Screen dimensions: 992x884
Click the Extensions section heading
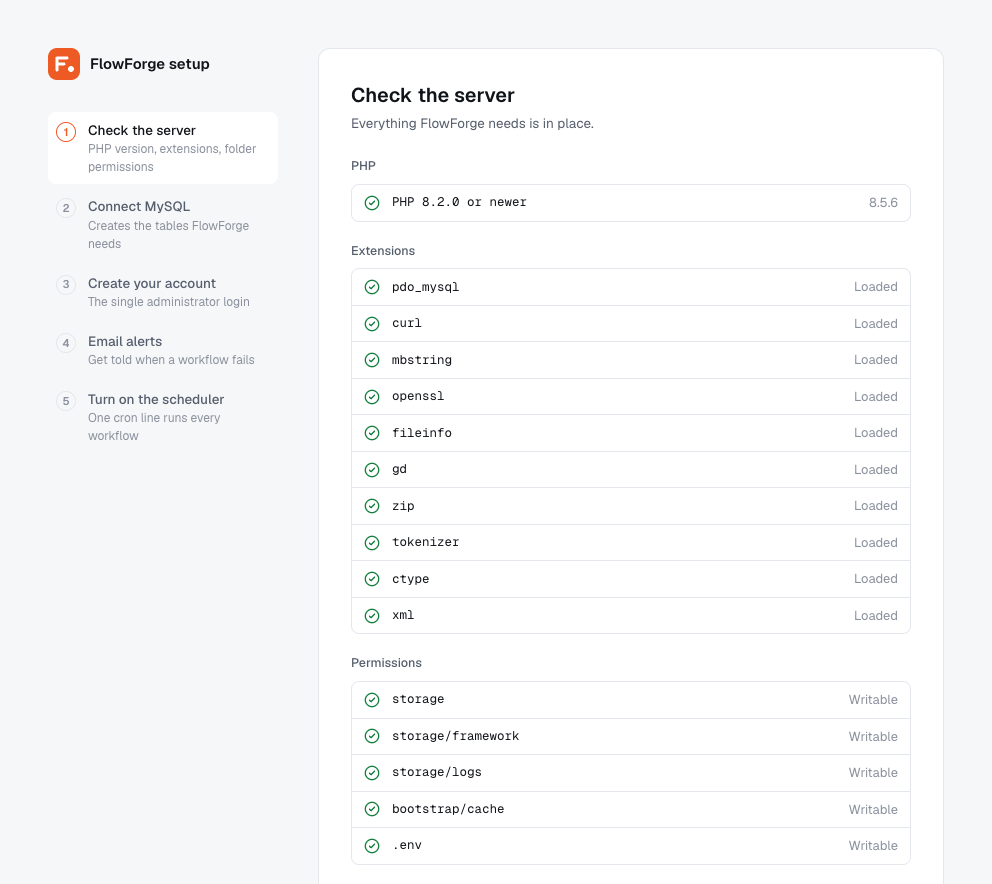point(383,251)
